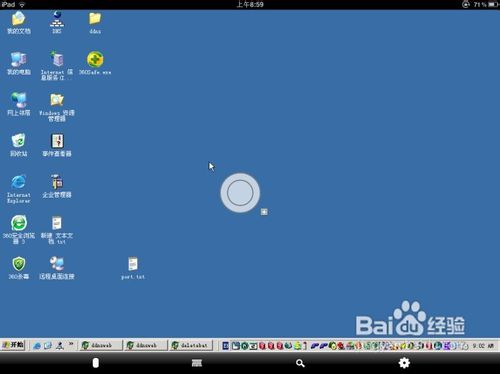Open the Recycle Bin (回收站) icon

coord(19,145)
